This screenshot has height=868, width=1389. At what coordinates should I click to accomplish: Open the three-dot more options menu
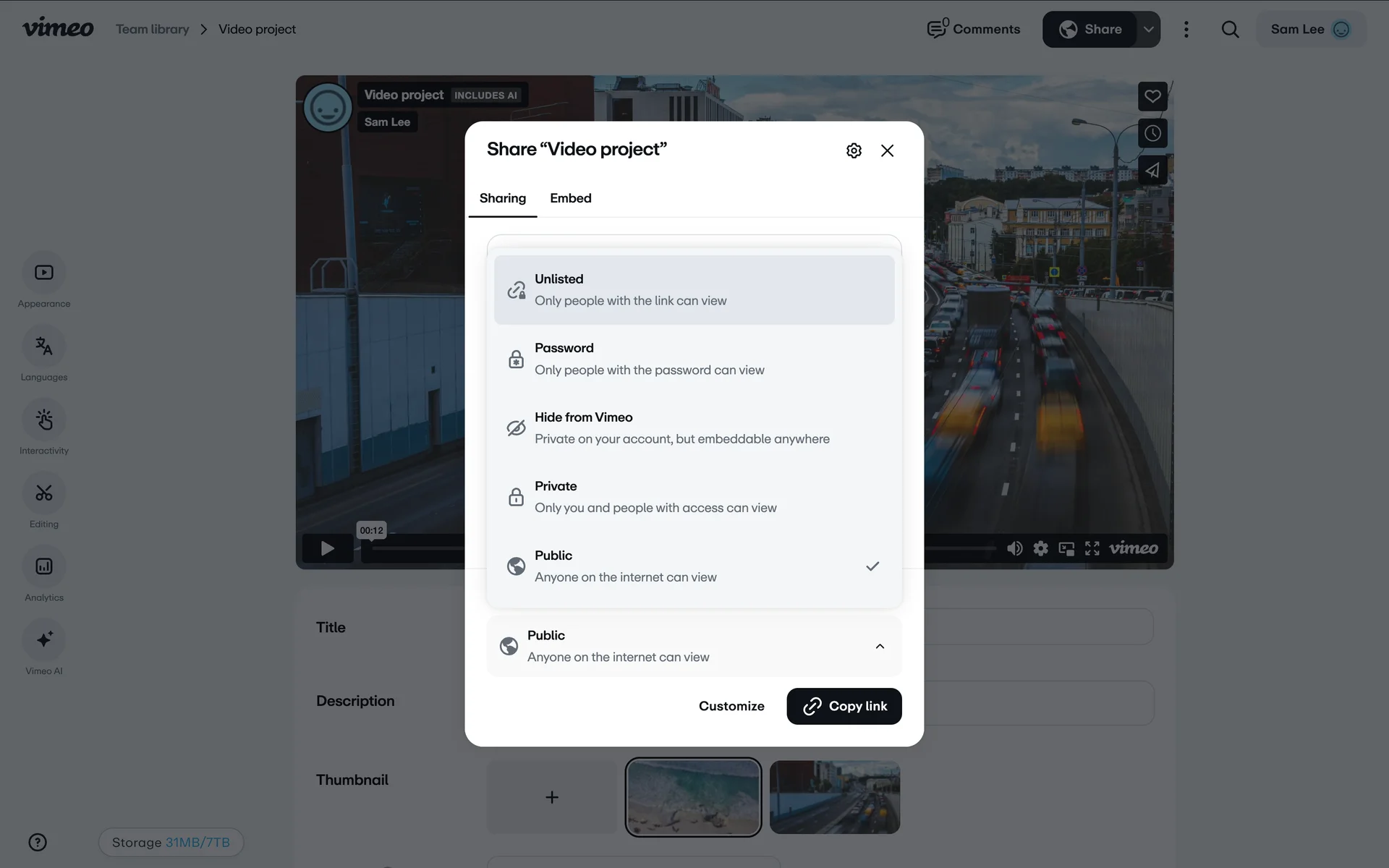(1186, 30)
